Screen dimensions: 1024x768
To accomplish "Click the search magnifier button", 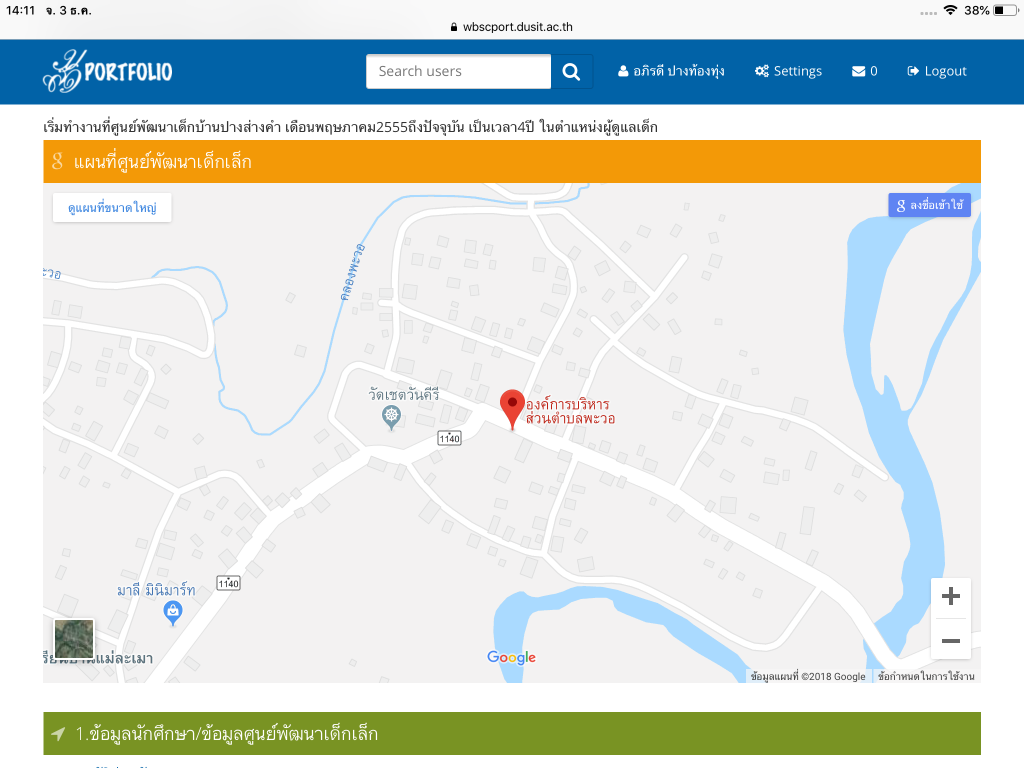I will tap(571, 71).
